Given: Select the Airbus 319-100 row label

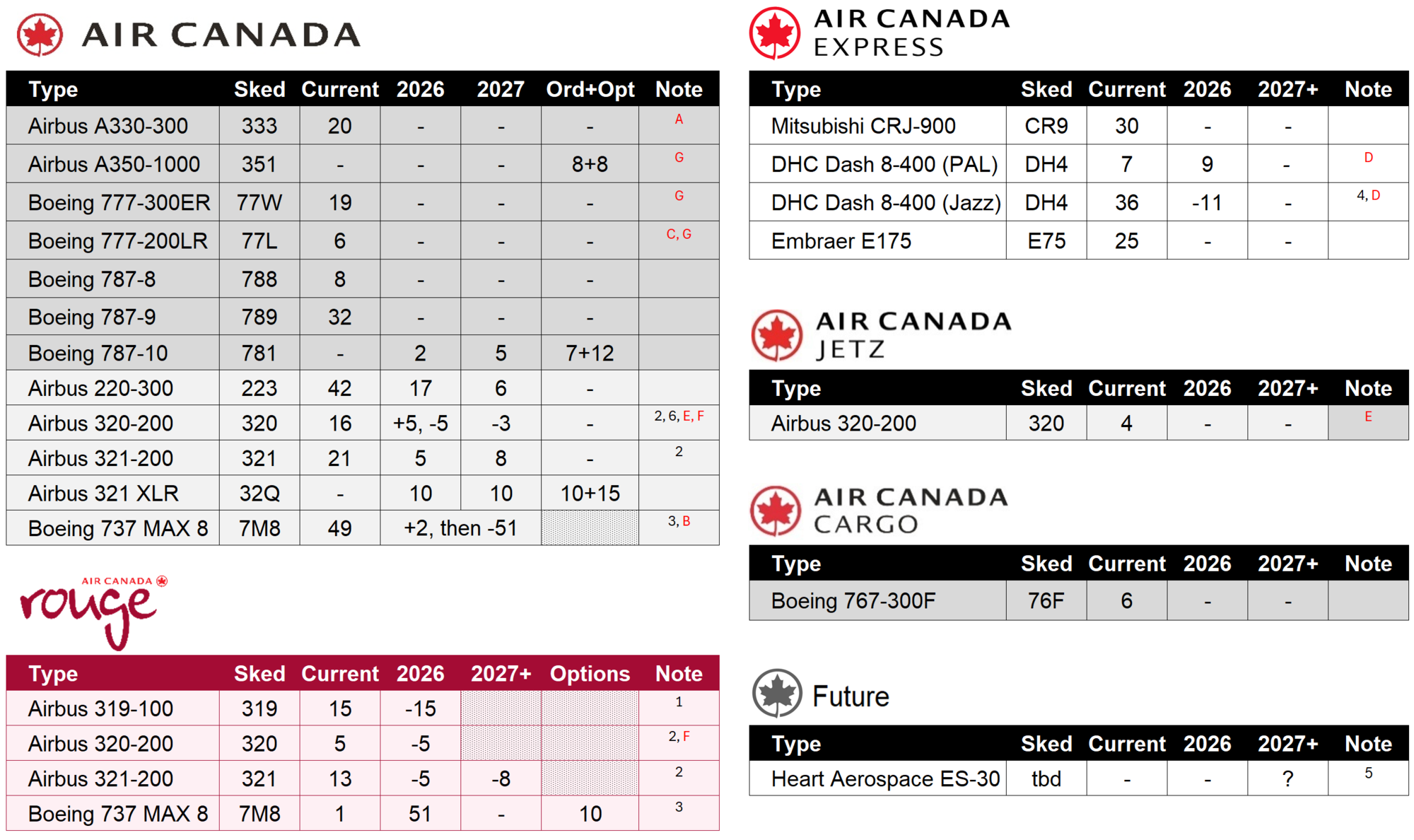Looking at the screenshot, I should click(100, 708).
